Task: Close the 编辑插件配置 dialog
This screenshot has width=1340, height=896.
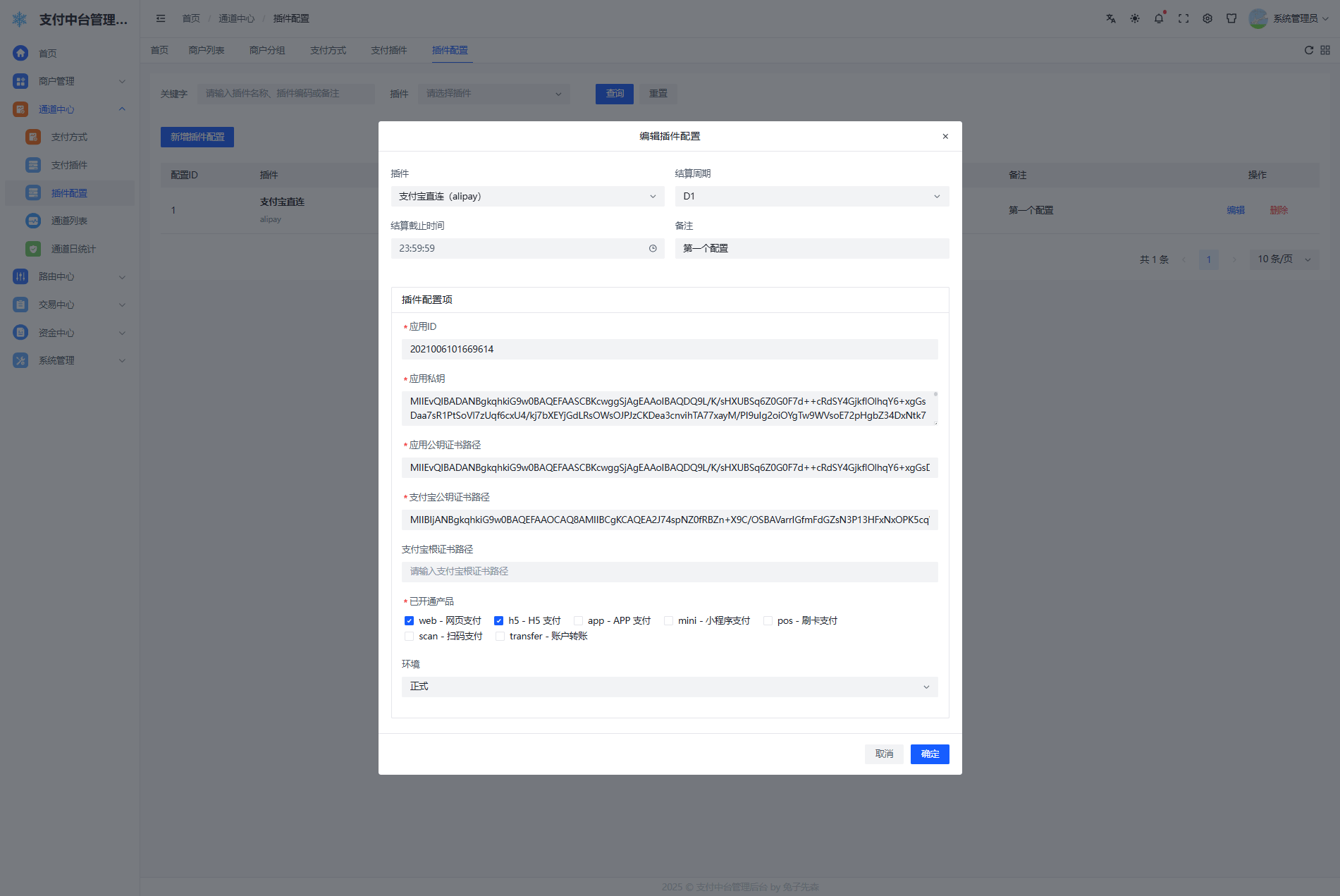Action: pyautogui.click(x=945, y=137)
